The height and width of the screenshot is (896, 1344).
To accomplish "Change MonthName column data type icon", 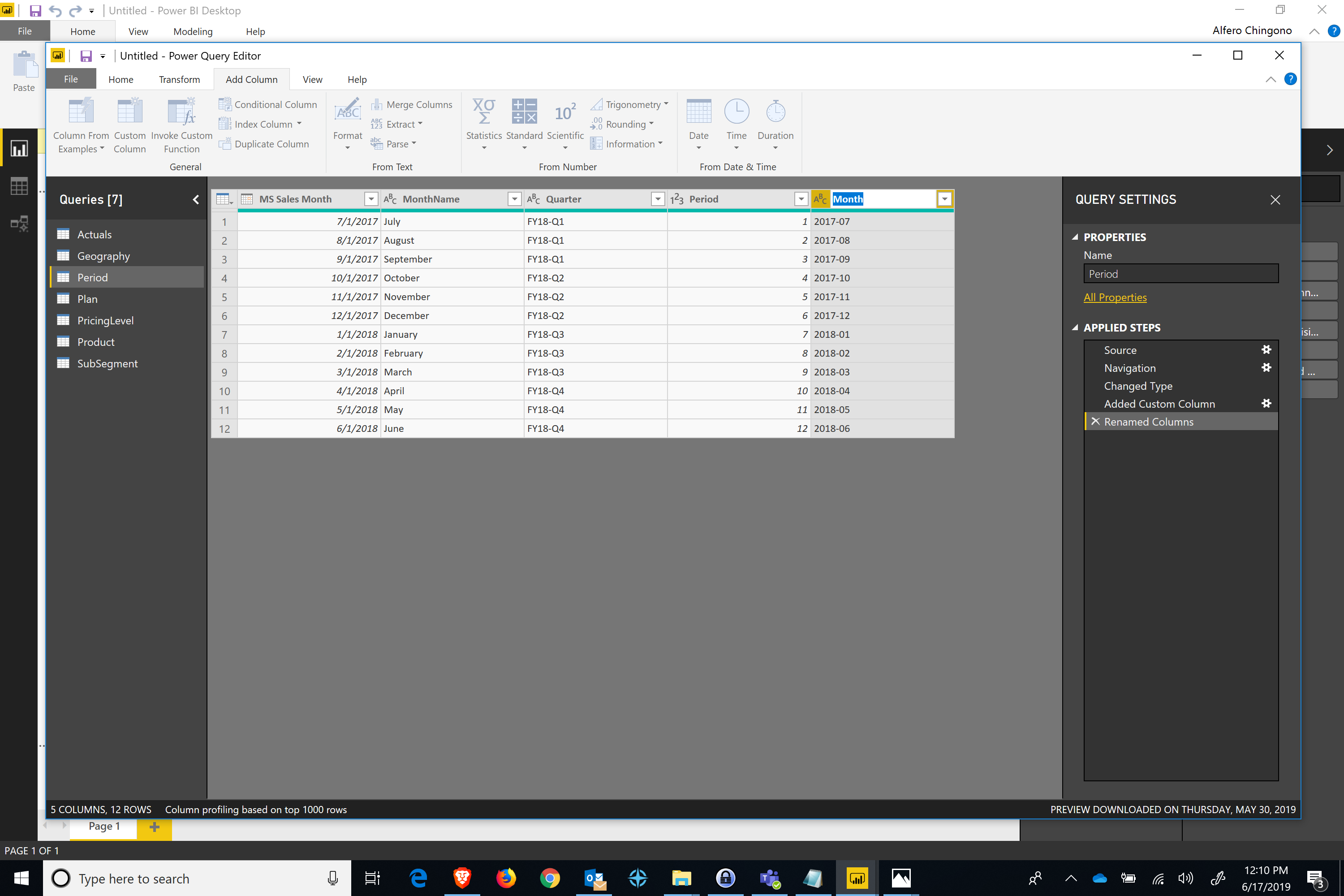I will tap(390, 199).
